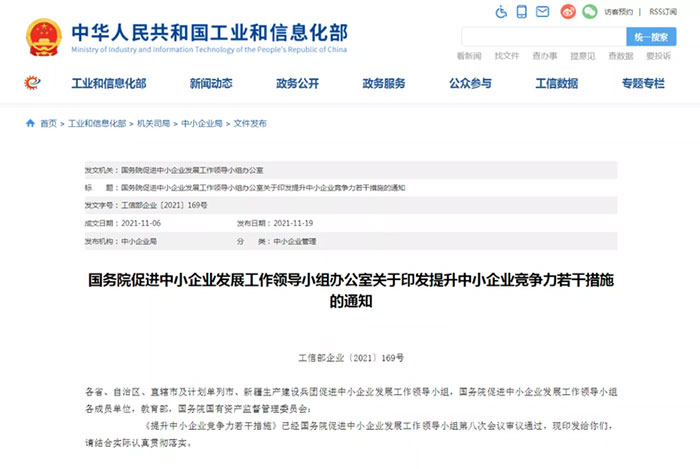Click the 统一搜索 button
The image size is (700, 469).
(x=651, y=37)
